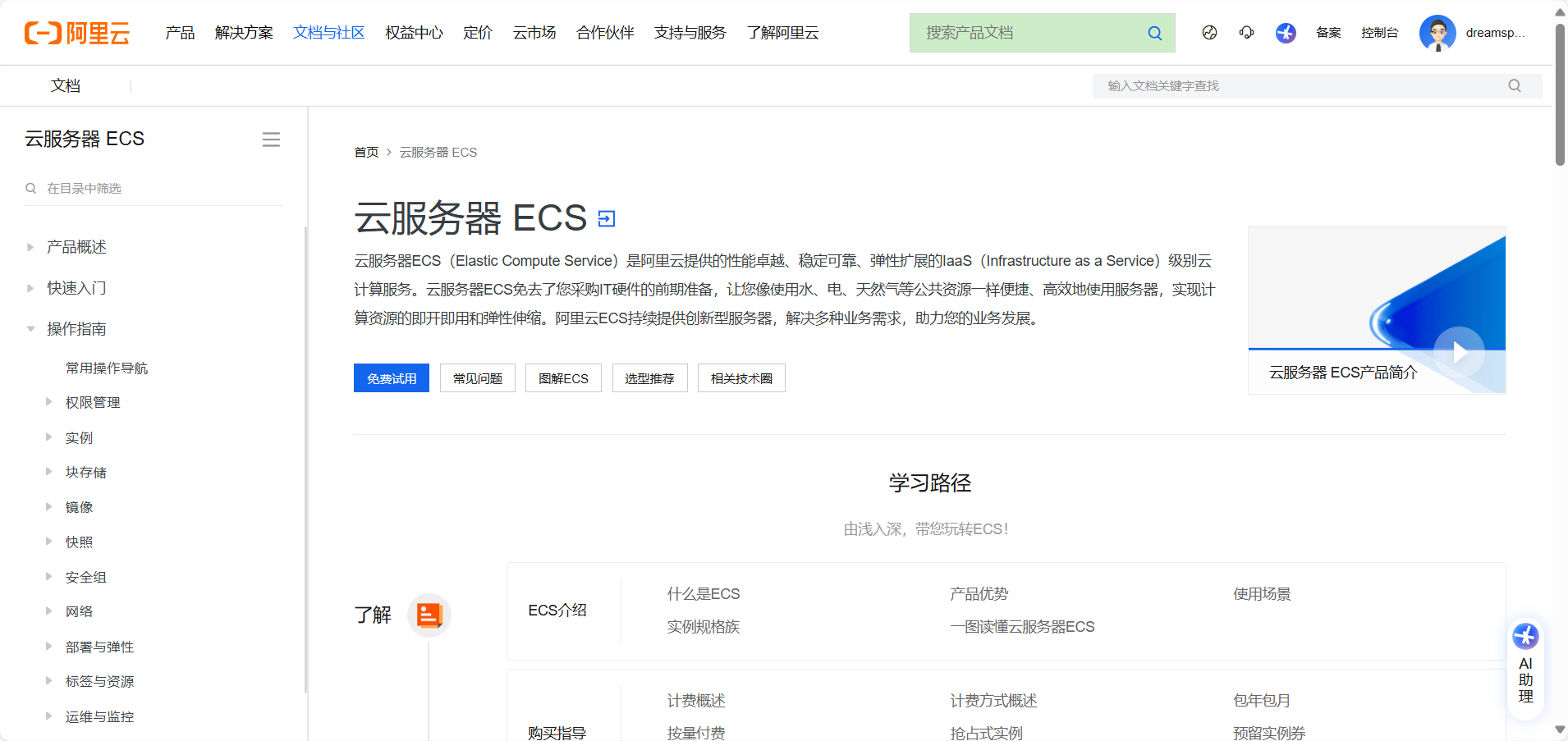This screenshot has width=1568, height=741.
Task: Expand the 部署与弹性 node
Action: click(x=48, y=647)
